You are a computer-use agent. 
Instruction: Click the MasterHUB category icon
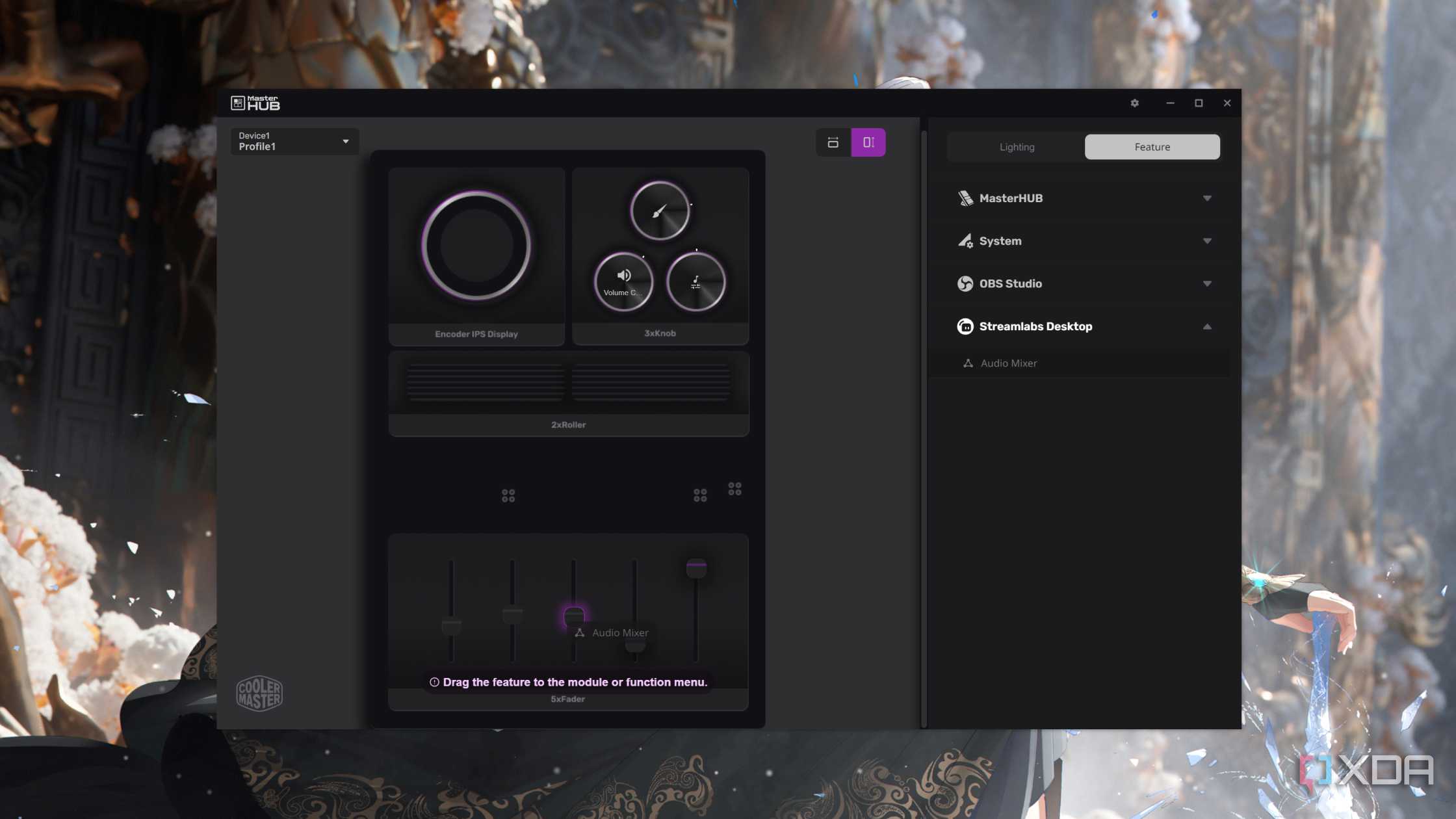(x=965, y=198)
